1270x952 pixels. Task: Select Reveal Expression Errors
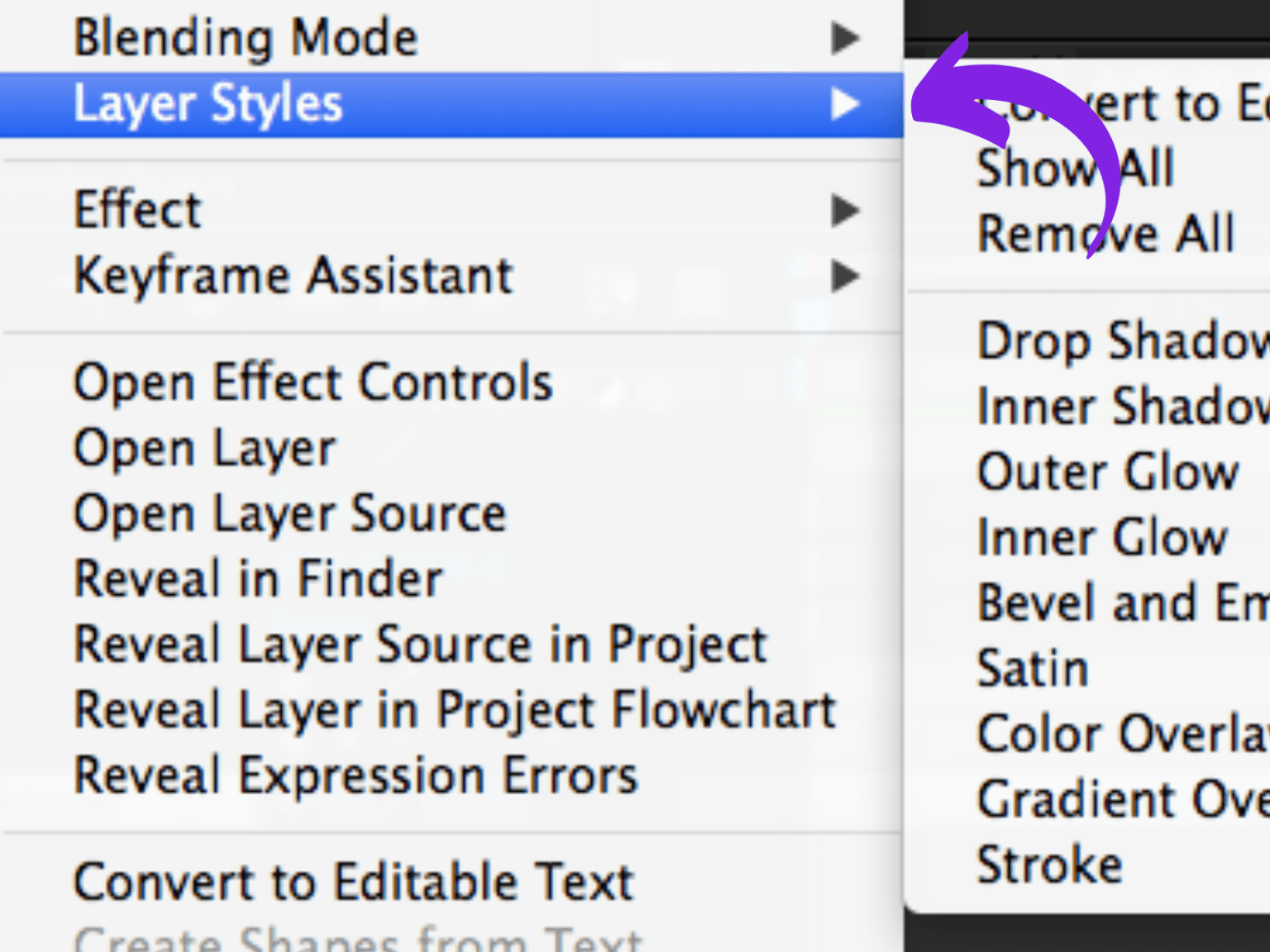(x=354, y=775)
